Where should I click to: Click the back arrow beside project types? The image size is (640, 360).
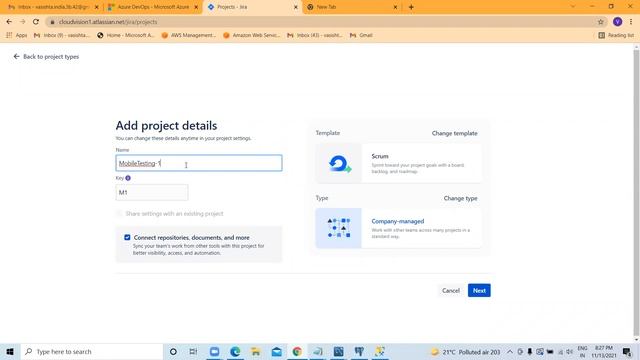16,56
